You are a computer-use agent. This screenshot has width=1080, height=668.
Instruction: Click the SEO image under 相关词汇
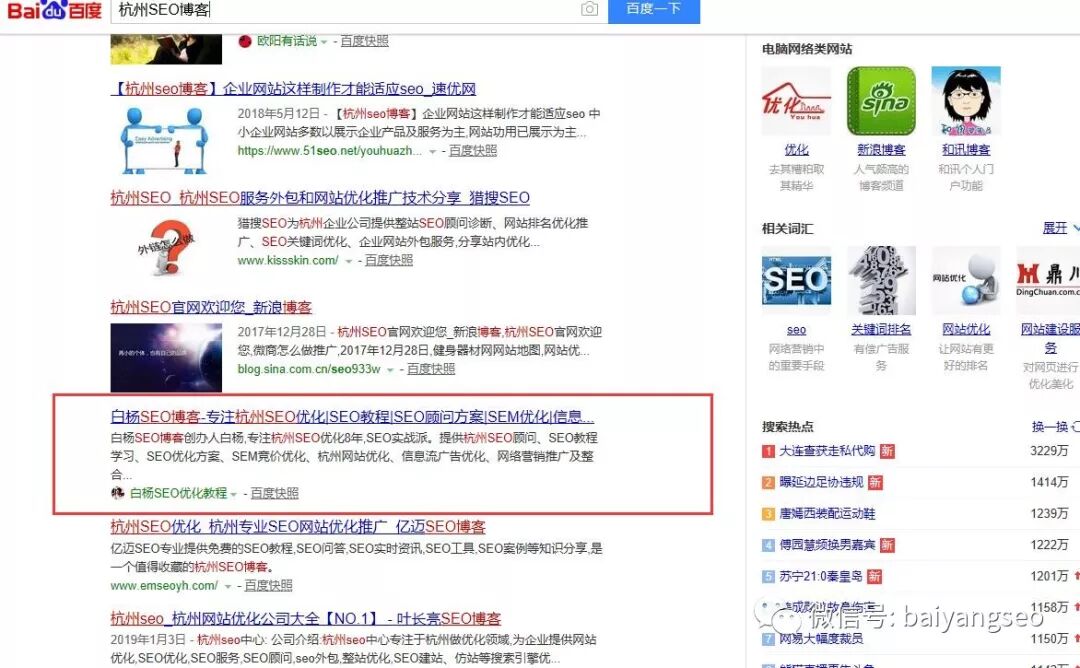click(x=797, y=279)
